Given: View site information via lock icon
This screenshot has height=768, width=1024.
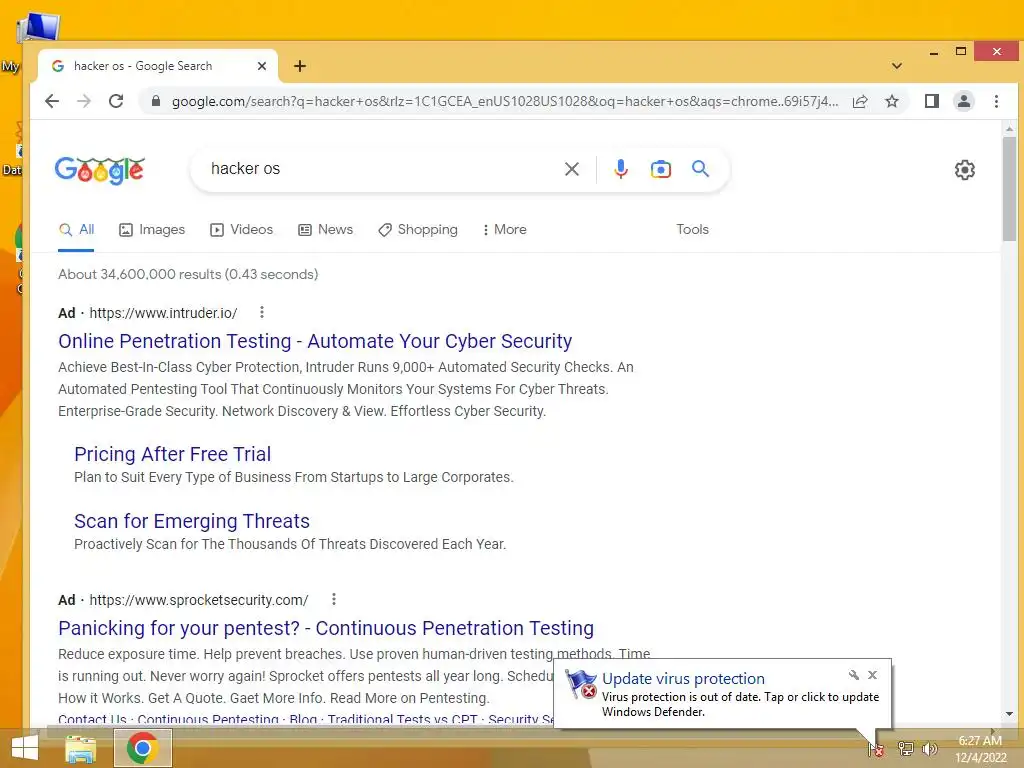Looking at the screenshot, I should coord(155,101).
